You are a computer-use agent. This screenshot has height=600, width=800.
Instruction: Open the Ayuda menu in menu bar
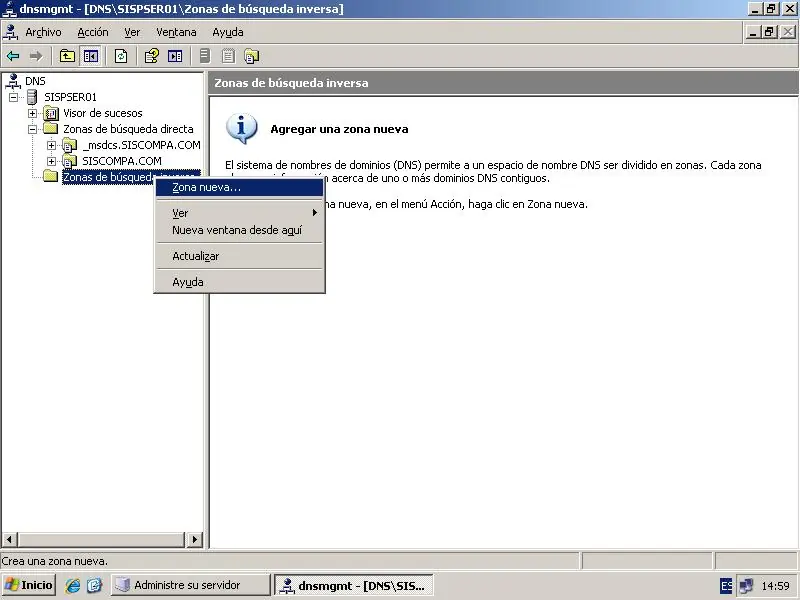tap(228, 32)
